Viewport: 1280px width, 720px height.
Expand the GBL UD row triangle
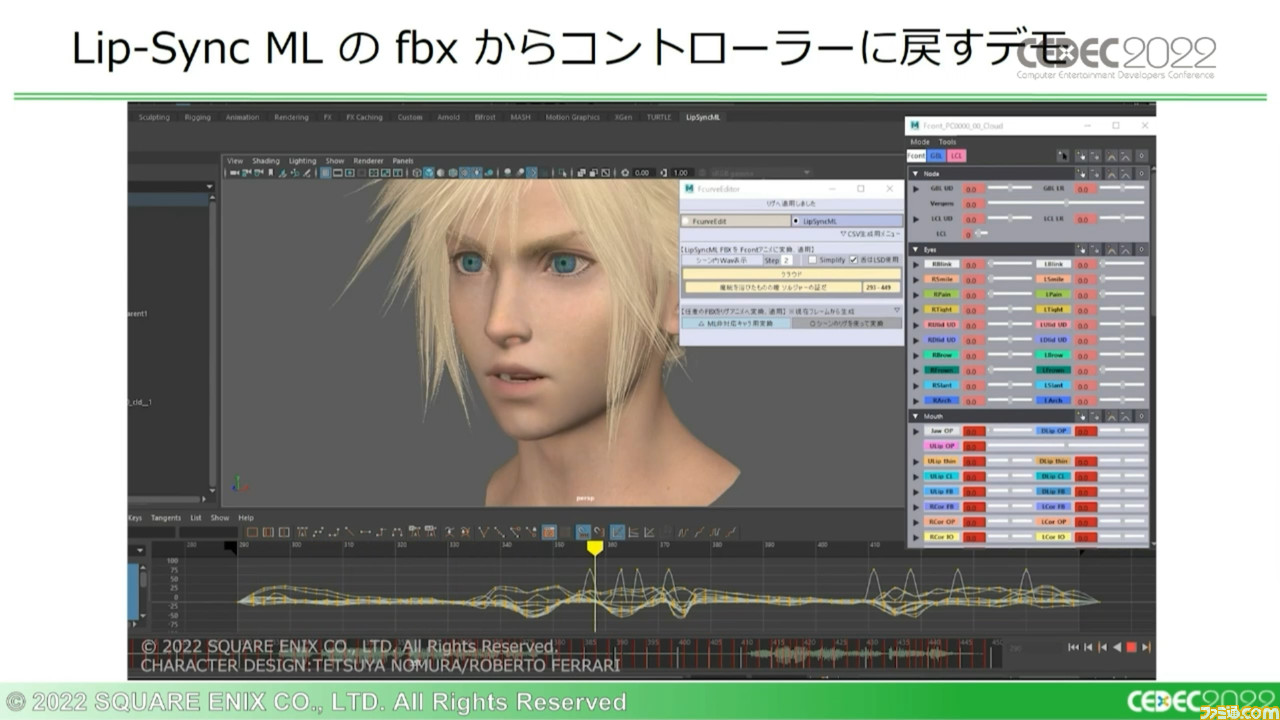pyautogui.click(x=916, y=189)
